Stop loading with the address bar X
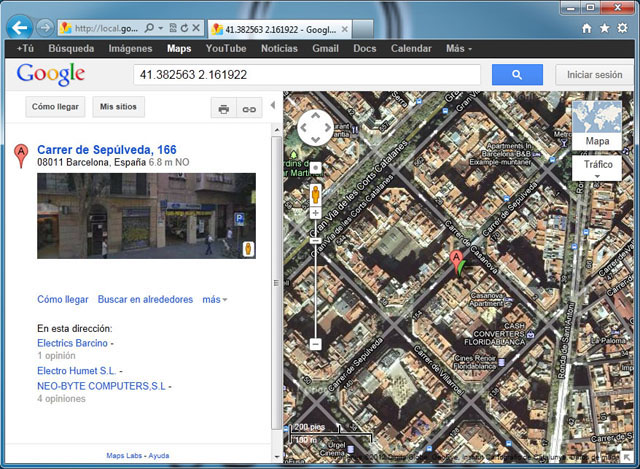Image resolution: width=640 pixels, height=469 pixels. coord(196,28)
